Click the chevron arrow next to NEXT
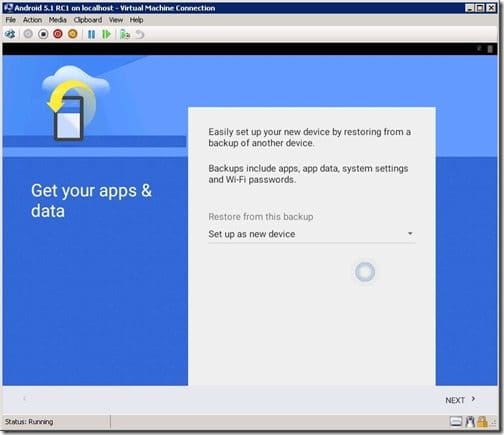This screenshot has width=504, height=435. pos(473,399)
